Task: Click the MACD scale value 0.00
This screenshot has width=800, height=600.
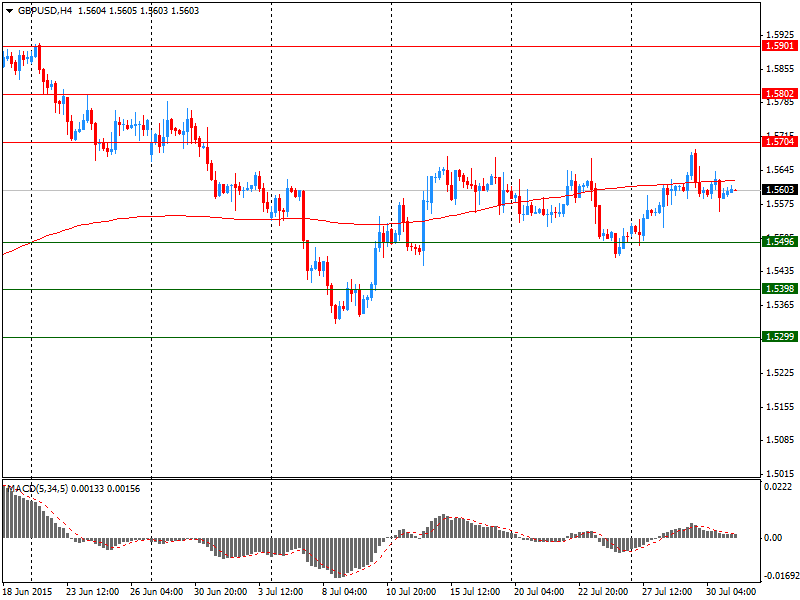Action: 773,538
